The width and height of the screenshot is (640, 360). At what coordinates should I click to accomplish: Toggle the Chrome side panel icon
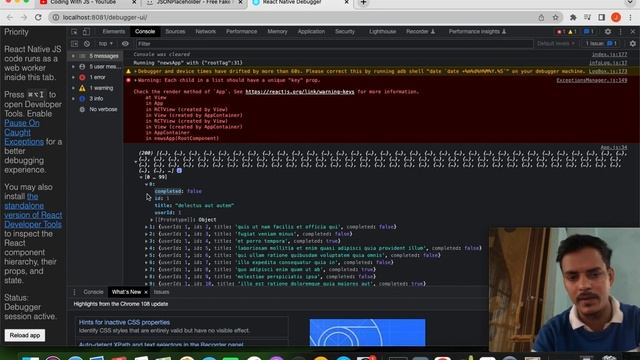tap(601, 18)
